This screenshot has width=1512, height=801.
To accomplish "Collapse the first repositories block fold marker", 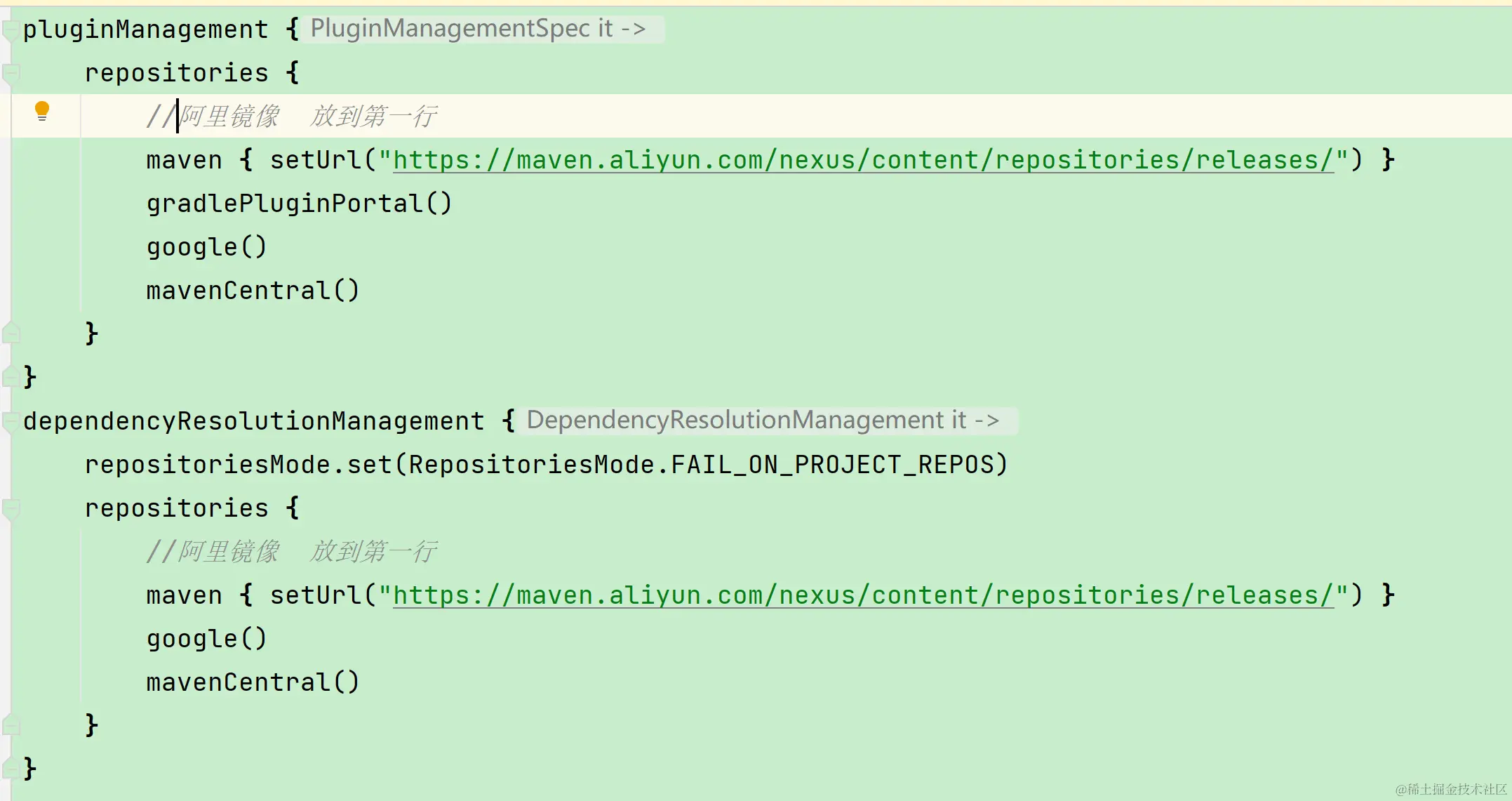I will coord(11,73).
